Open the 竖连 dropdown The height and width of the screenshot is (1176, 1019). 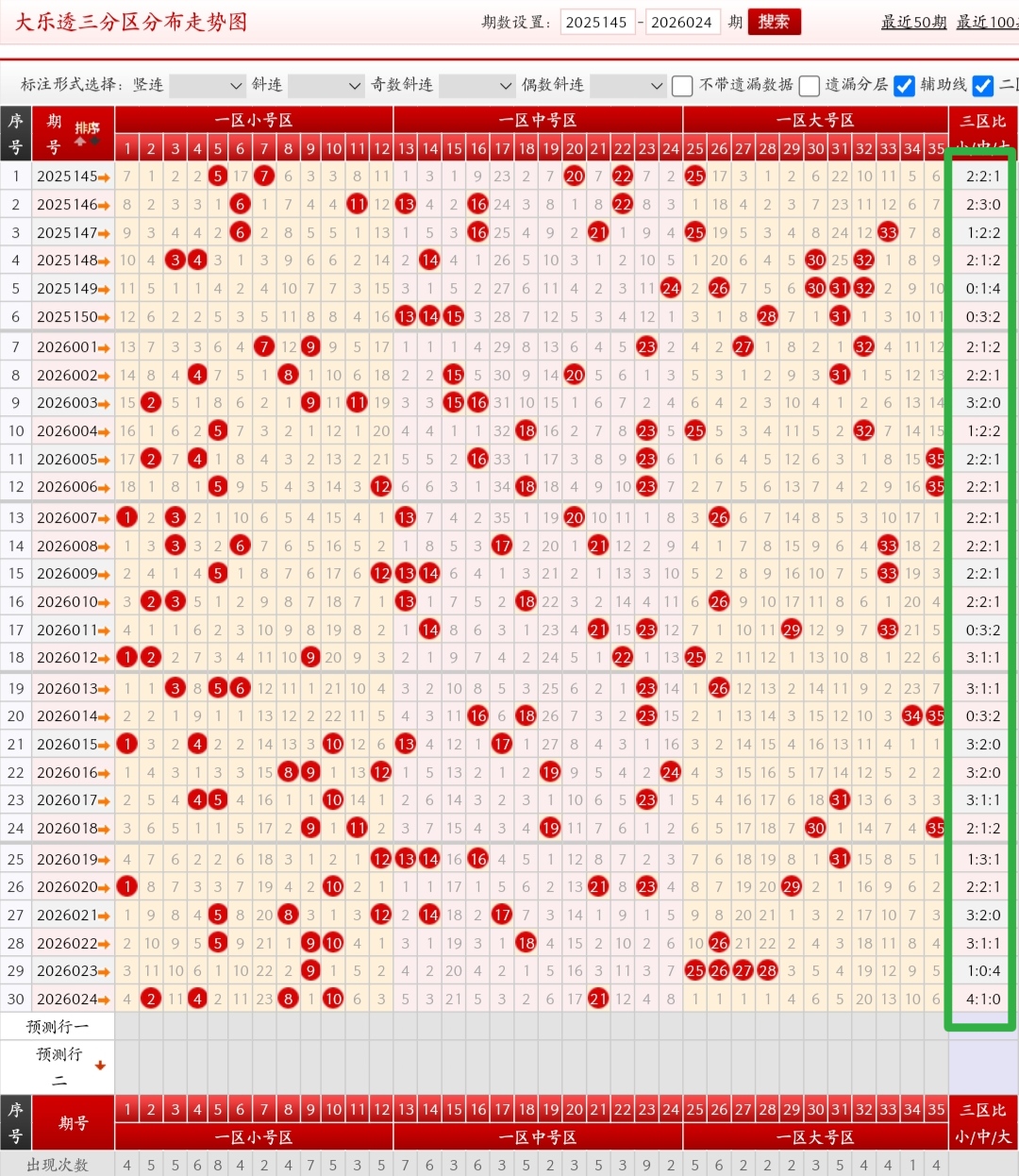click(x=207, y=86)
